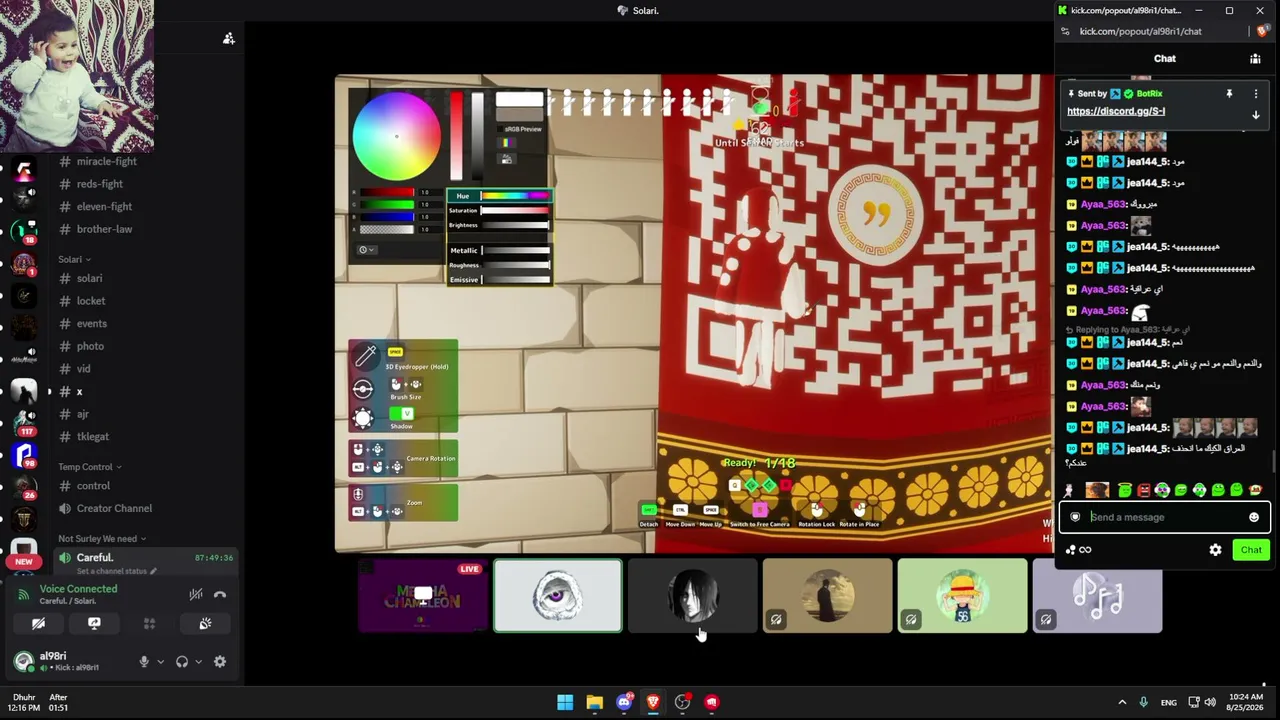The height and width of the screenshot is (720, 1280).
Task: Deafen Discord audio with headphones icon
Action: (182, 661)
